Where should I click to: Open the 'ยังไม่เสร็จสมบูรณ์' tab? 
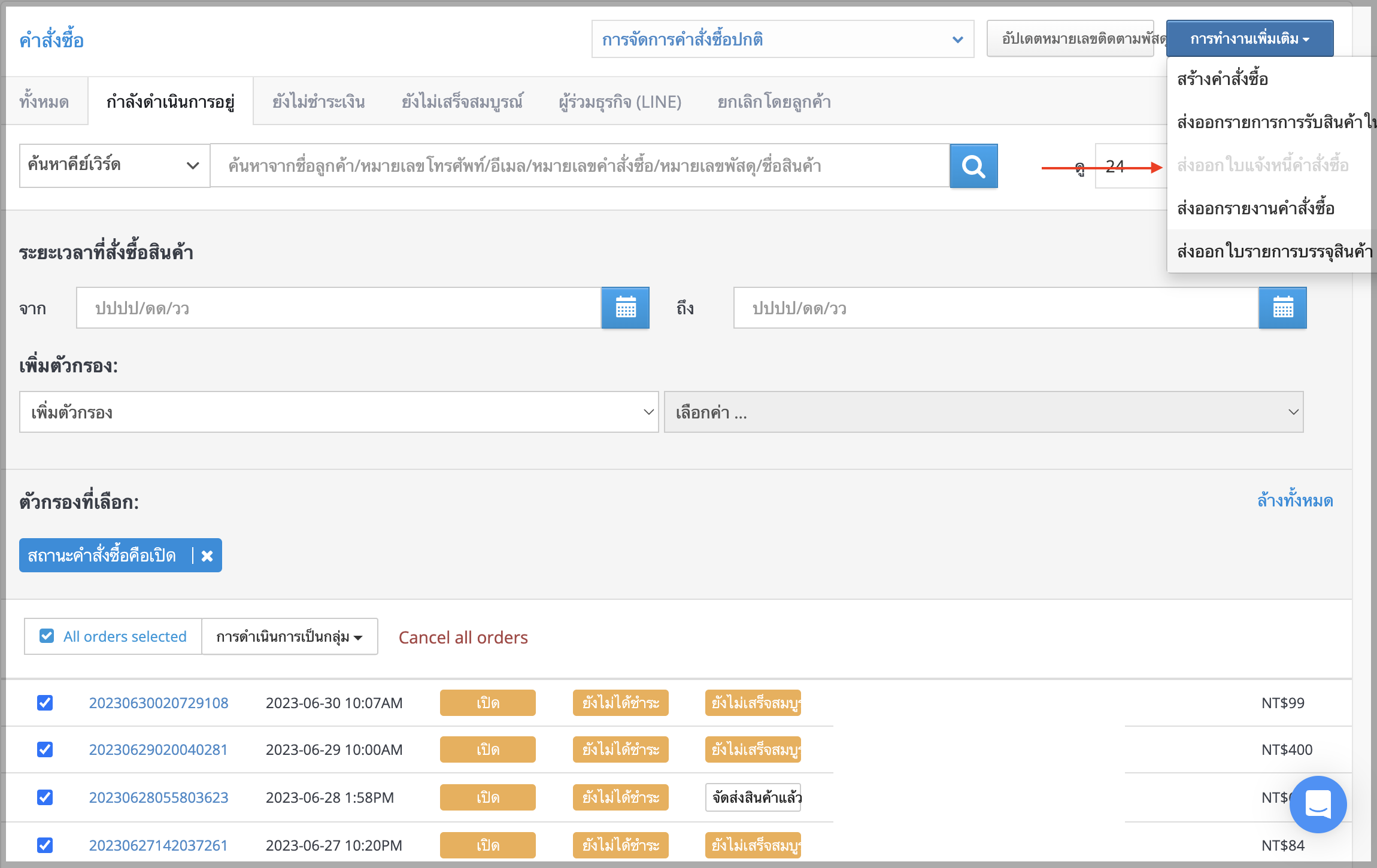(x=462, y=102)
